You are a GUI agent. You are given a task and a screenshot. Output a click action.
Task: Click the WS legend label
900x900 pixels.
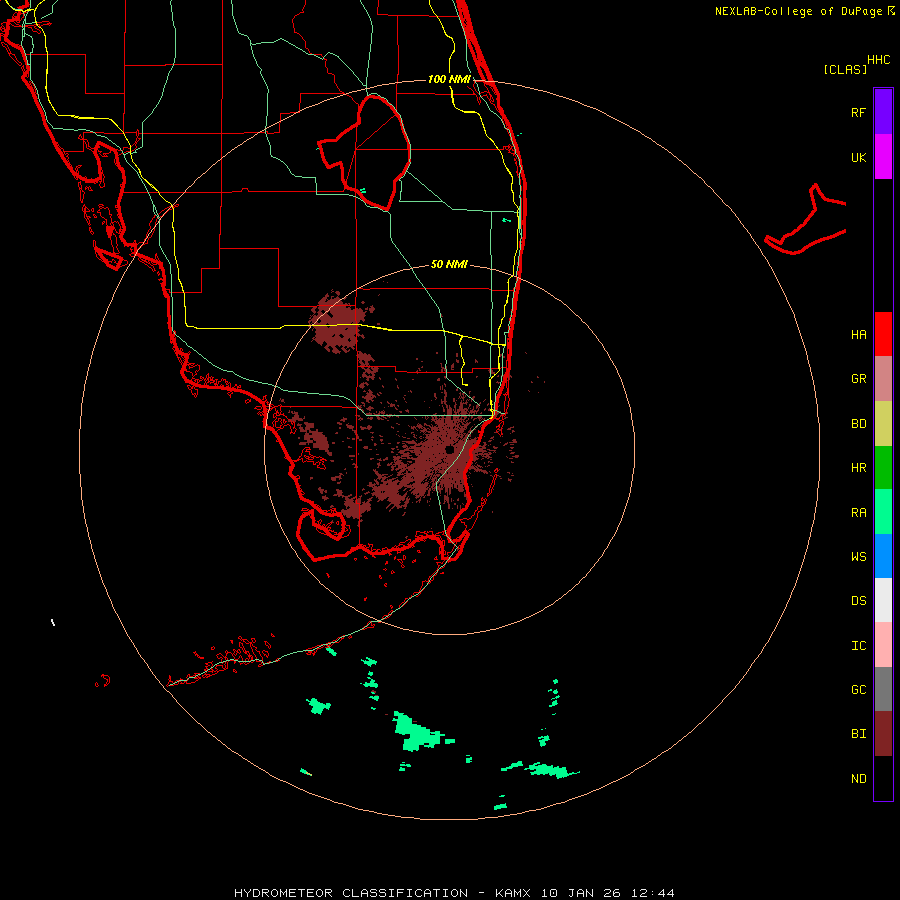[858, 557]
